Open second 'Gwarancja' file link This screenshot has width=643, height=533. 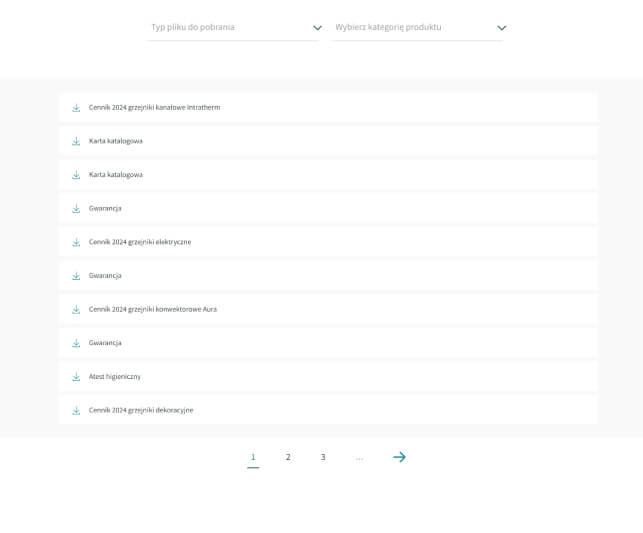click(105, 276)
